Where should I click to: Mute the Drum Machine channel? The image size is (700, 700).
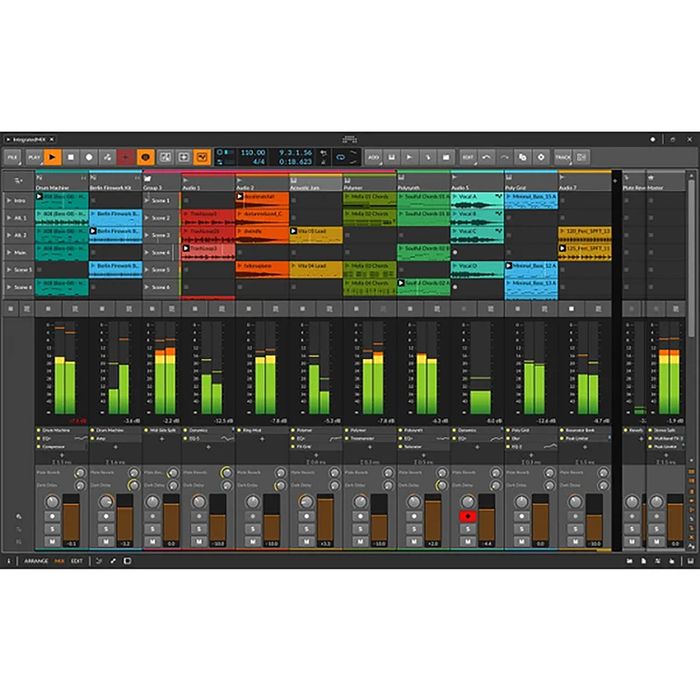pyautogui.click(x=53, y=541)
